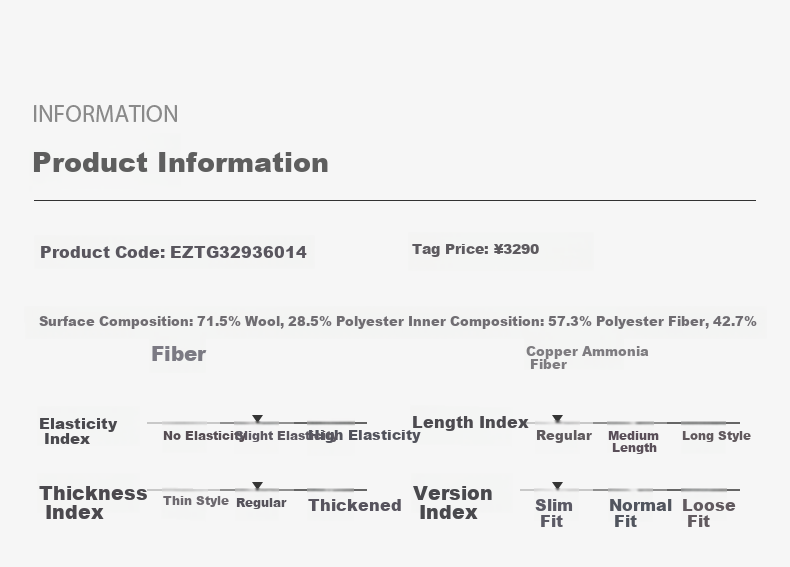Image resolution: width=790 pixels, height=567 pixels.
Task: Click the Product Information heading
Action: coord(180,163)
